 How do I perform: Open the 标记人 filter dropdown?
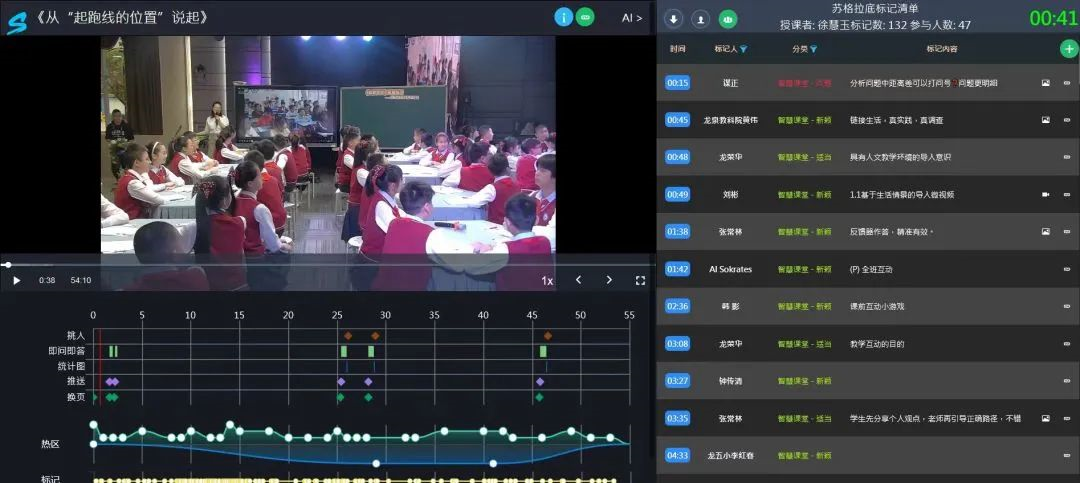[x=743, y=49]
